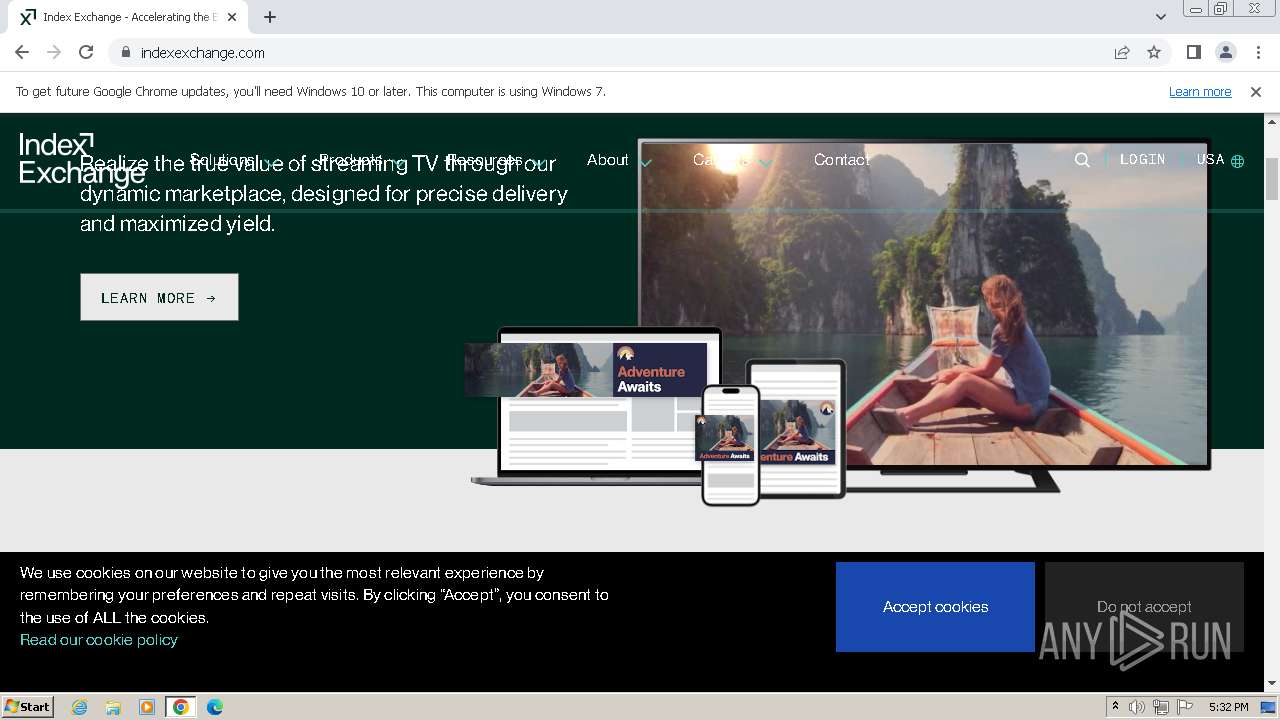Click the browser forward arrow

(54, 52)
